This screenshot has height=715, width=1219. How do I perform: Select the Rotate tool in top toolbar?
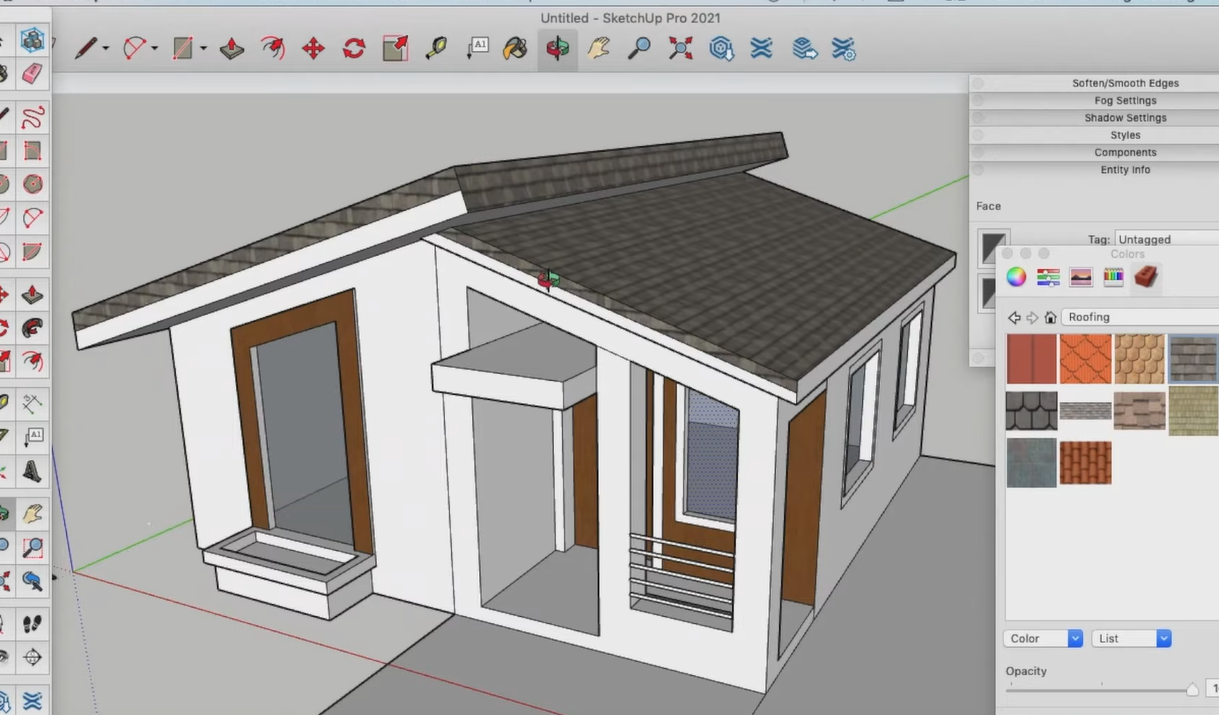354,48
